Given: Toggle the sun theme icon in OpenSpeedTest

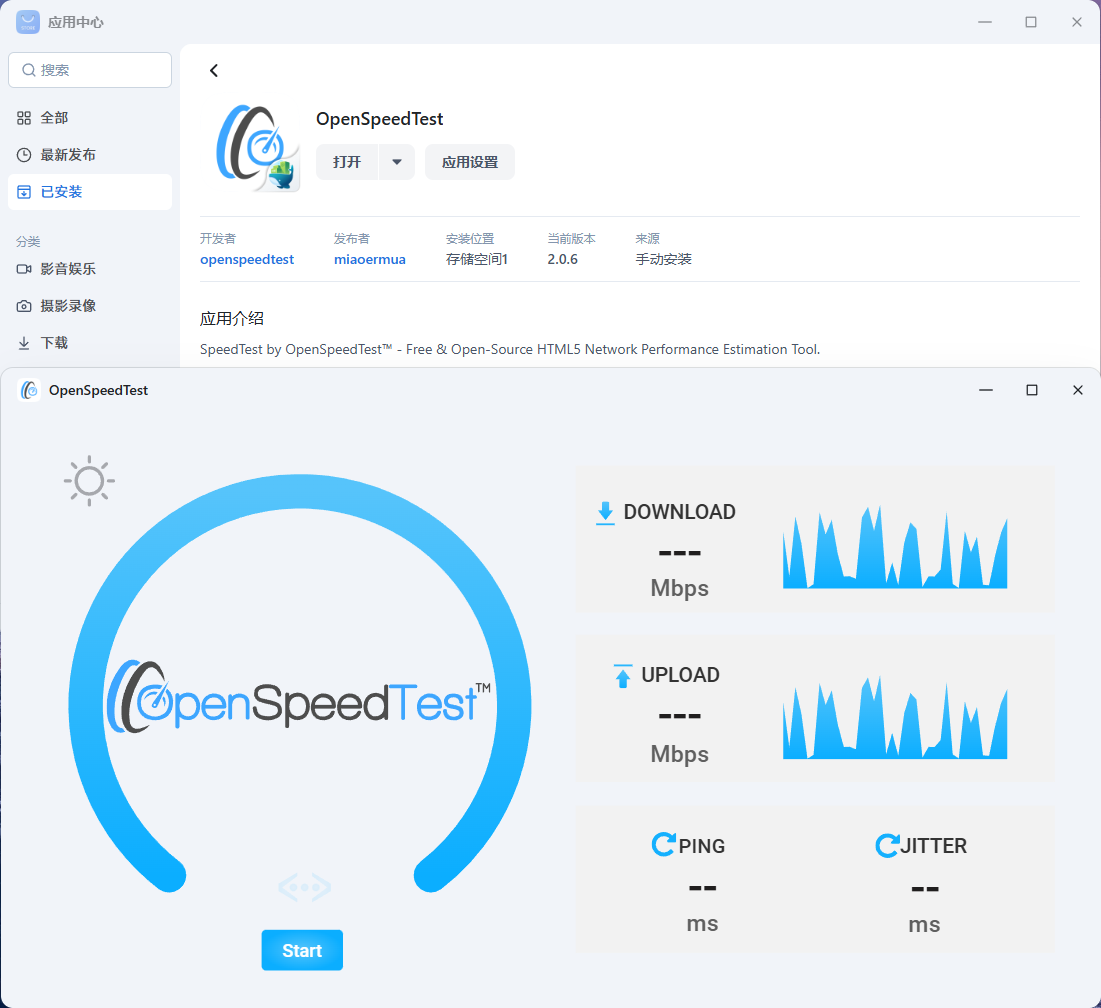Looking at the screenshot, I should tap(89, 481).
